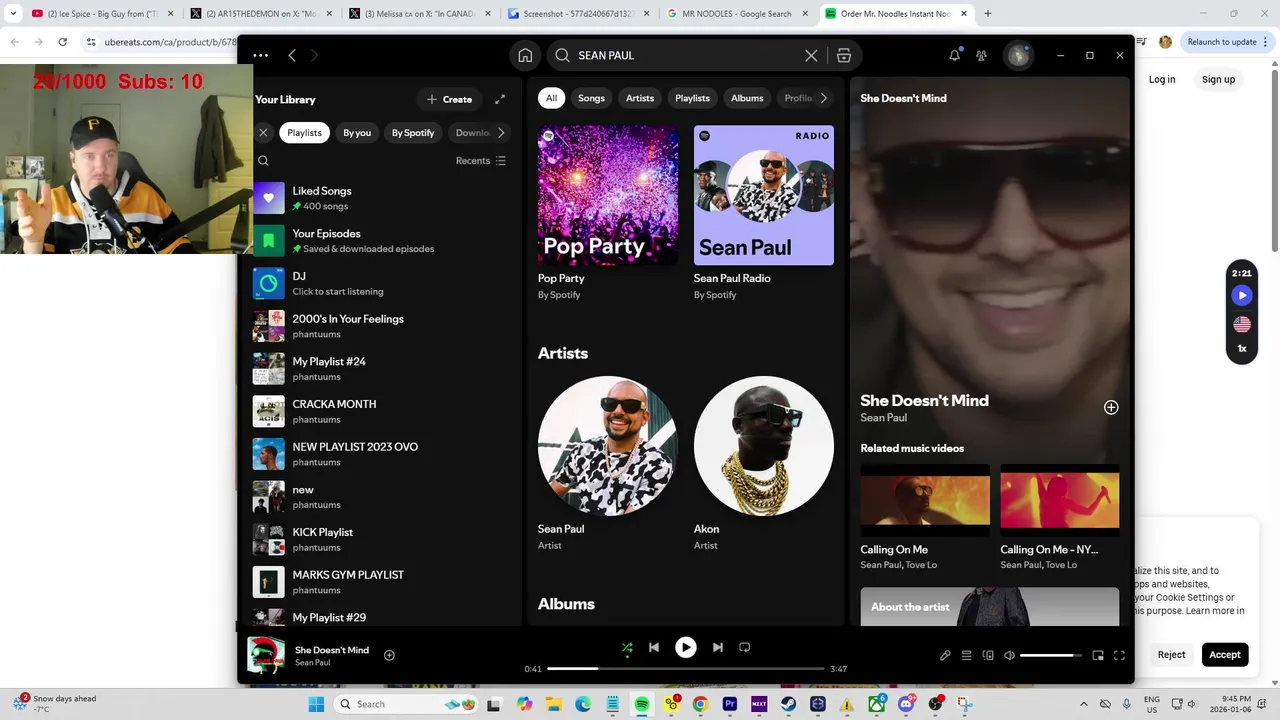Viewport: 1280px width, 720px height.
Task: Open Spotify notifications bell
Action: coord(955,56)
